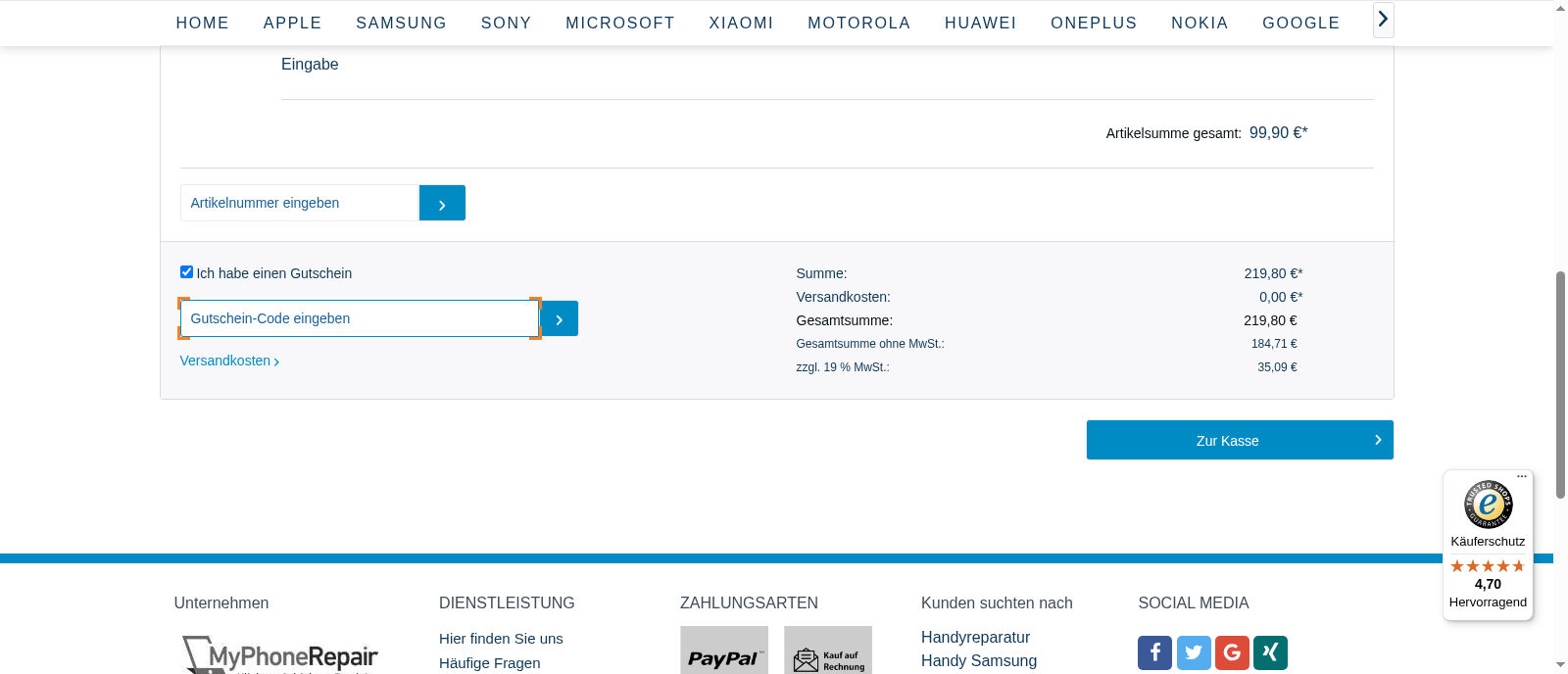The height and width of the screenshot is (674, 1568).
Task: Open the SONY menu item
Action: (507, 23)
